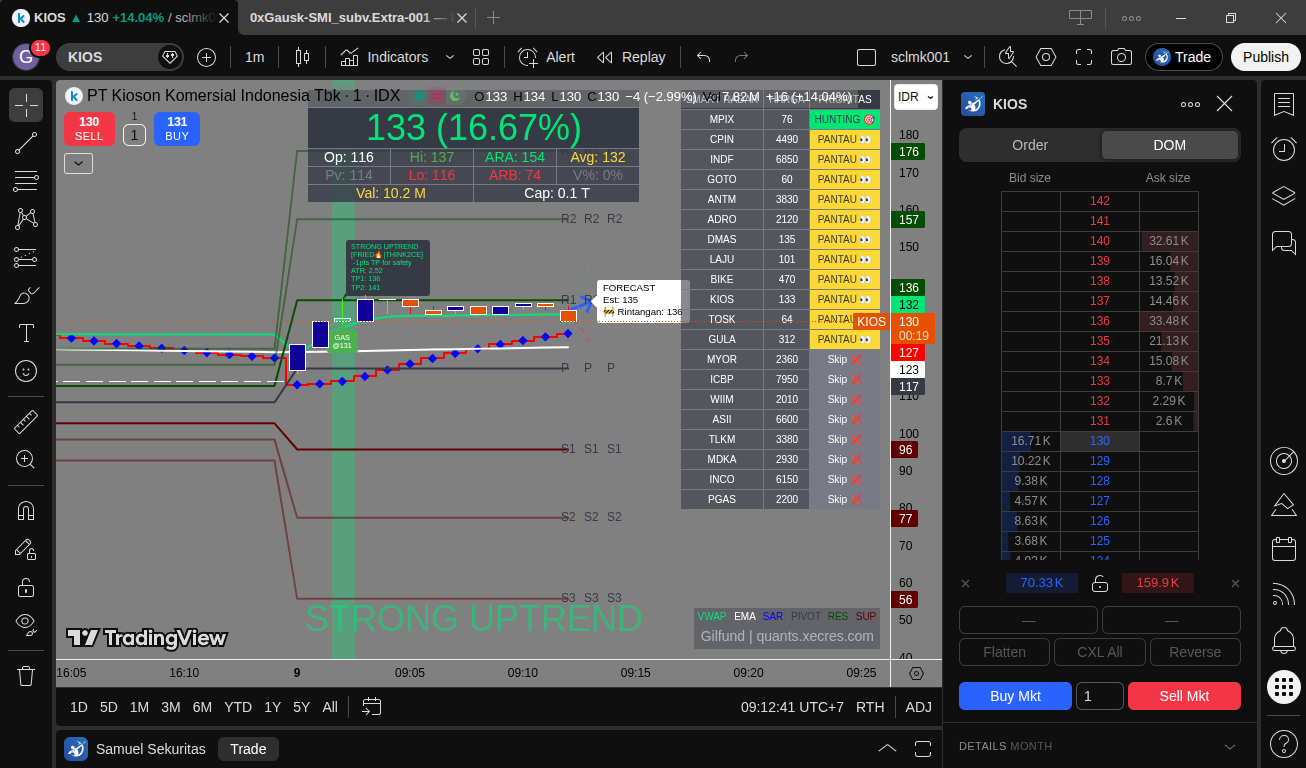This screenshot has width=1306, height=768.
Task: Select the 1Y time range
Action: pyautogui.click(x=272, y=707)
